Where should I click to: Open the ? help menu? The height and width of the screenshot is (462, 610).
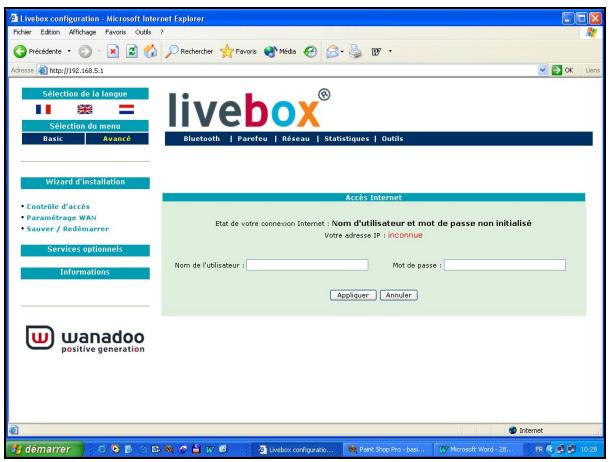pyautogui.click(x=161, y=32)
